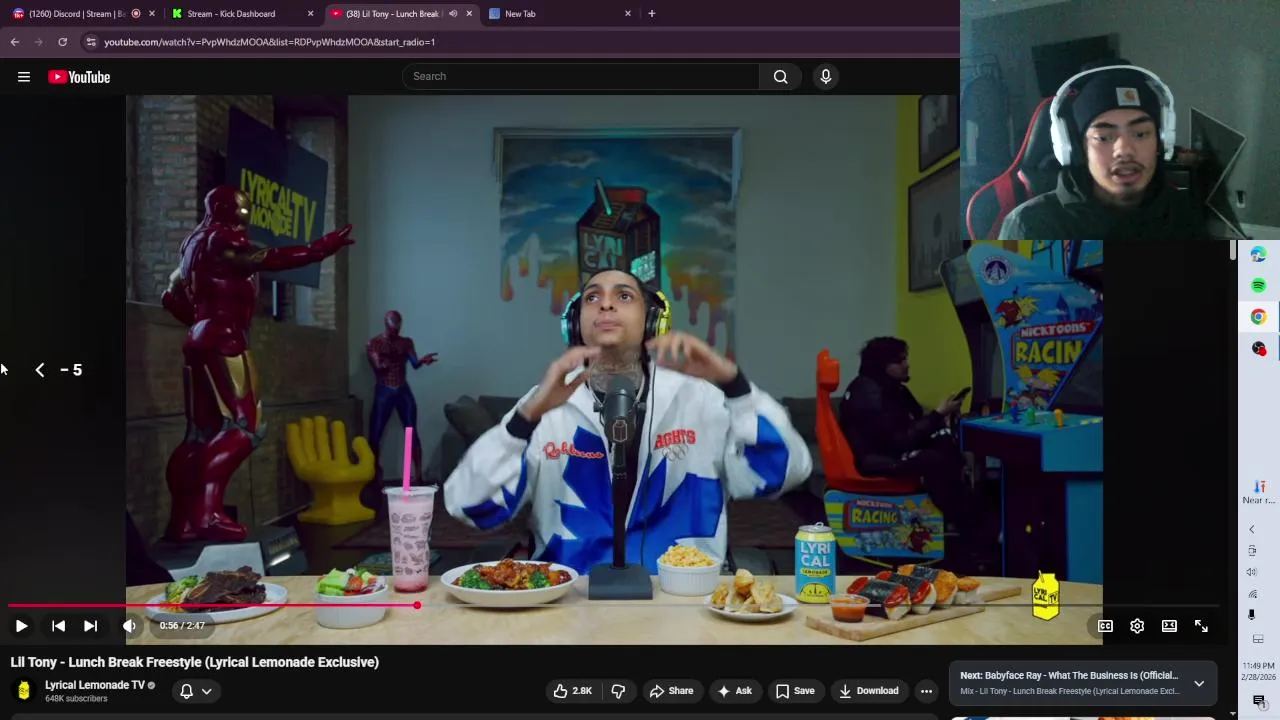Open the Meet Now tray icon
Image resolution: width=1280 pixels, height=720 pixels.
1252,551
